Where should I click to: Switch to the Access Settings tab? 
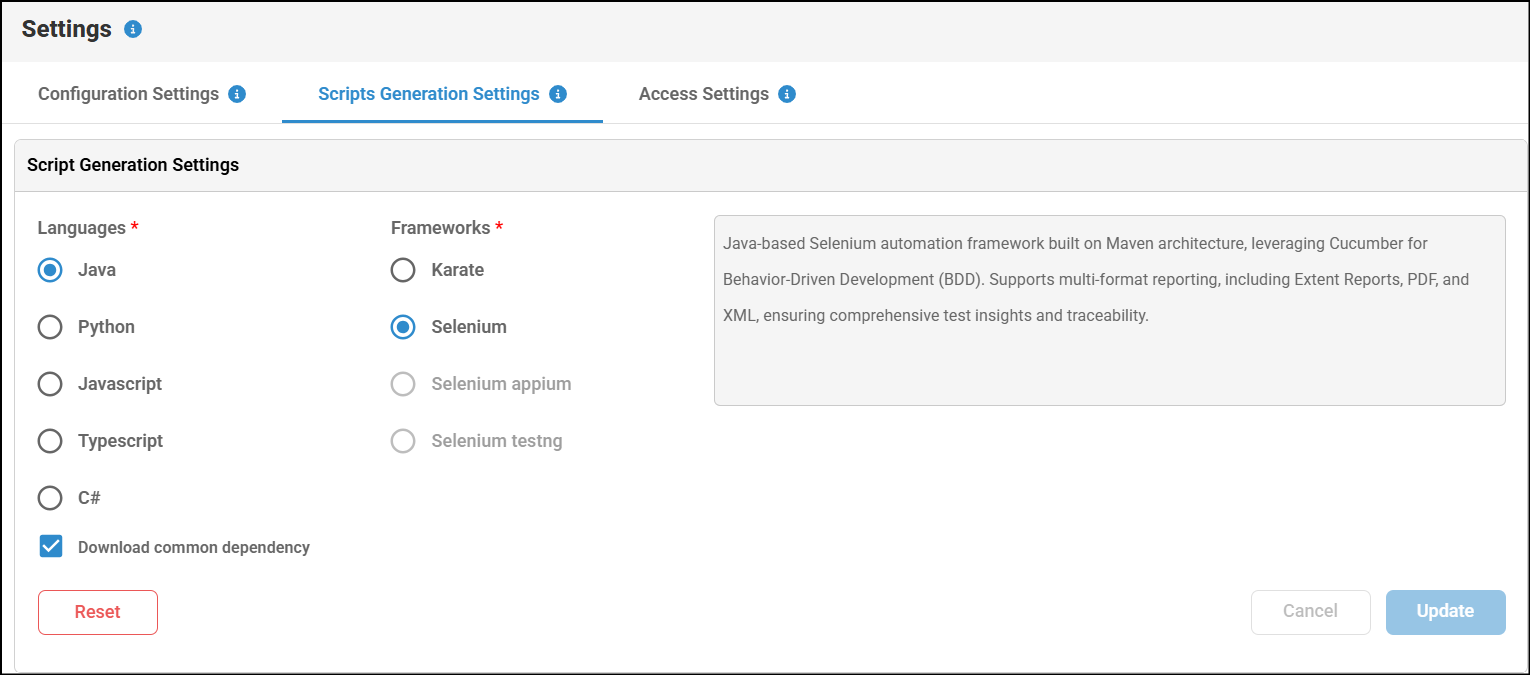click(x=703, y=94)
